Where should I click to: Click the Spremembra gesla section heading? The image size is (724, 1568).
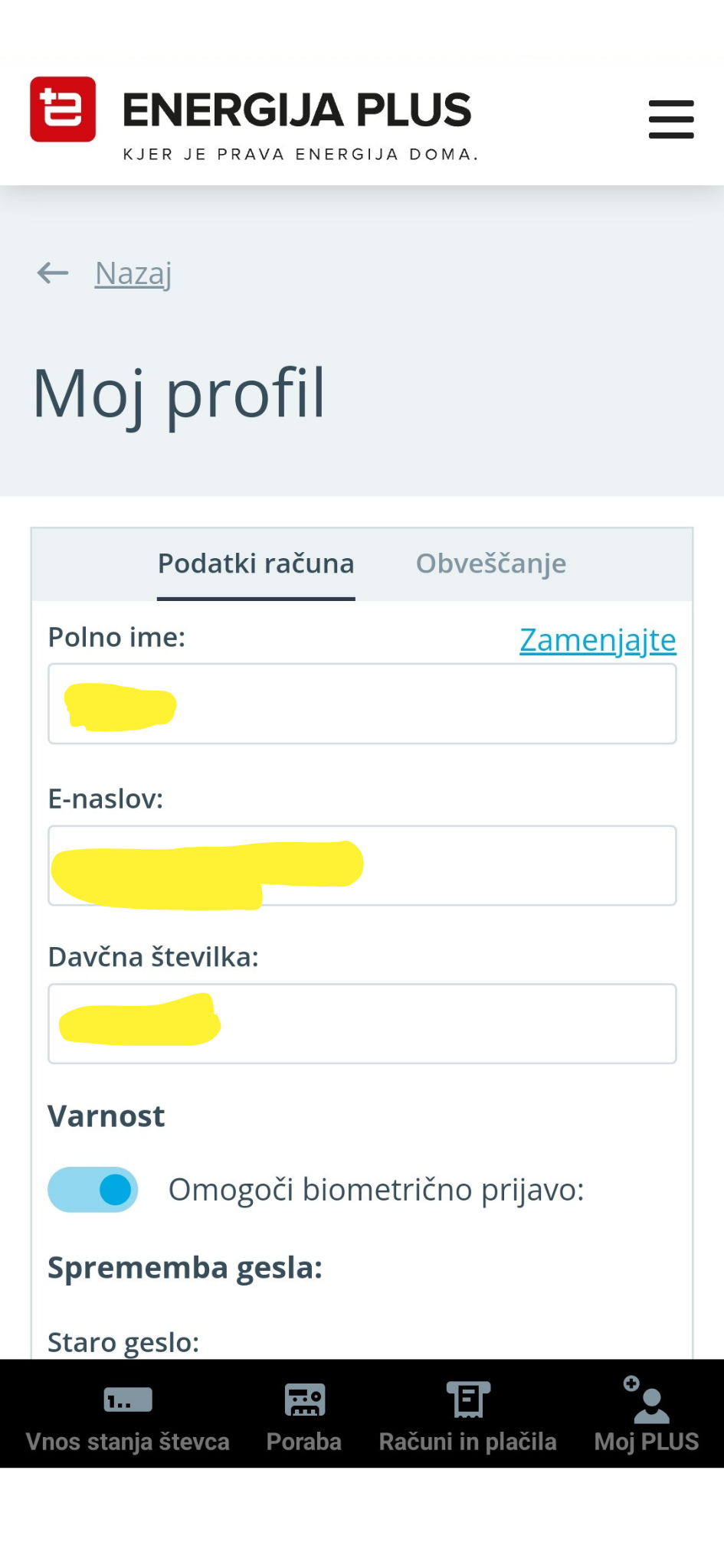[x=185, y=1268]
